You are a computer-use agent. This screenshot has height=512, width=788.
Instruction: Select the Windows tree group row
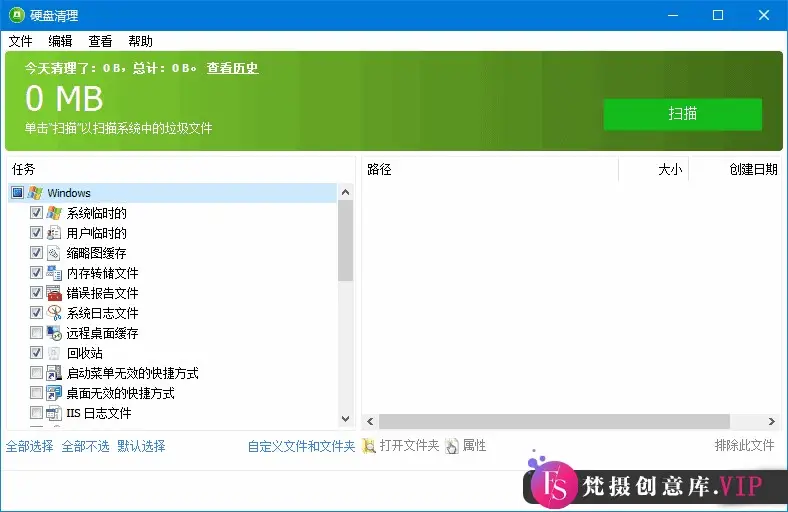point(172,193)
